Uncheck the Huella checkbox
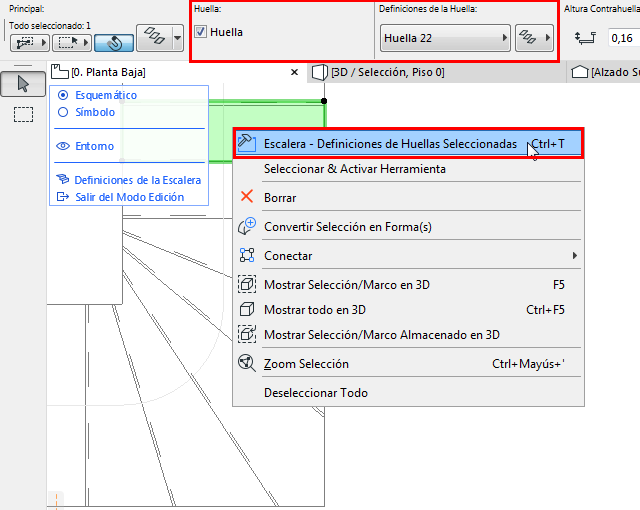The image size is (640, 510). pyautogui.click(x=200, y=31)
